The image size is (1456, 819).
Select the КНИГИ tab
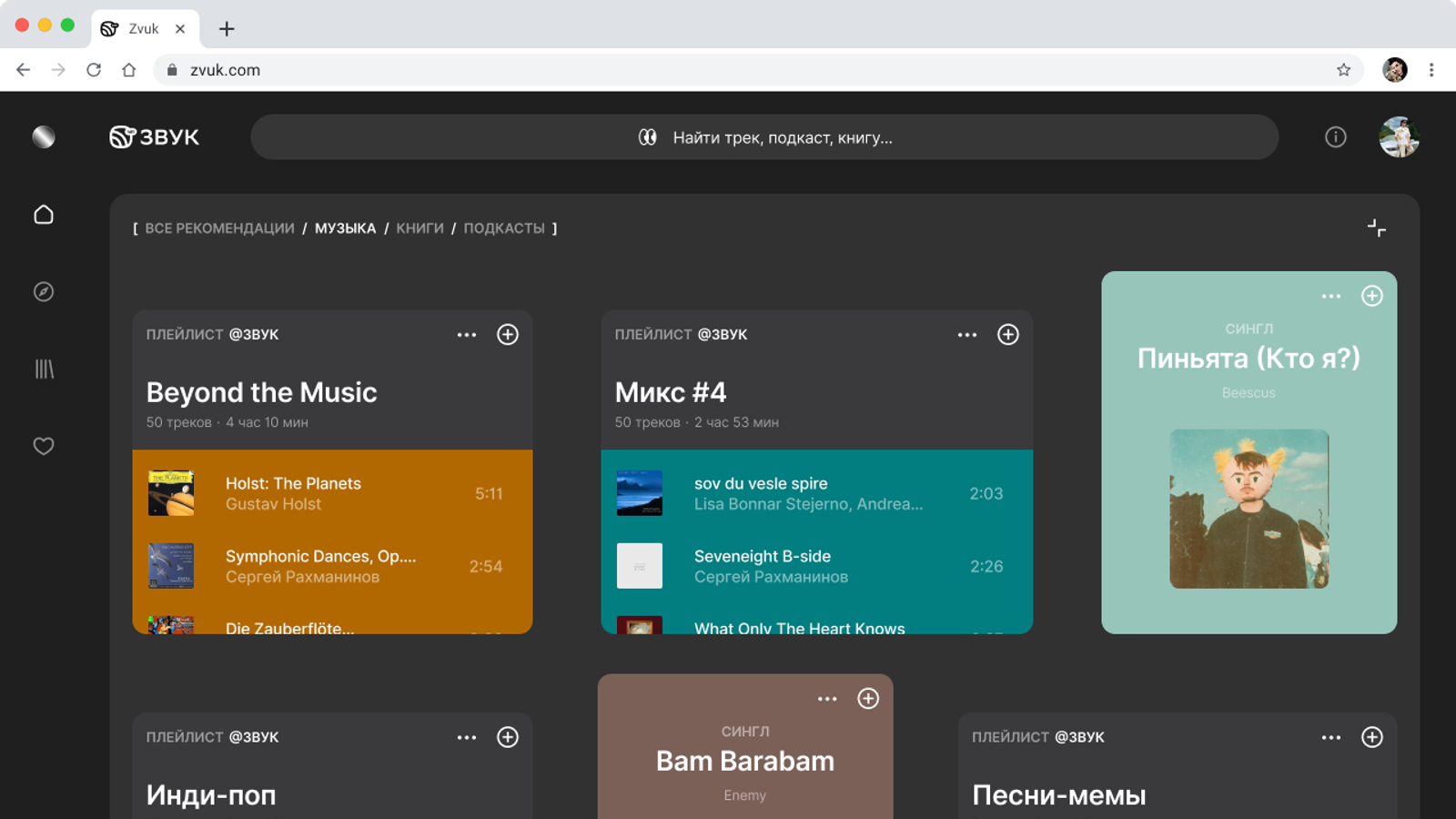[x=420, y=228]
